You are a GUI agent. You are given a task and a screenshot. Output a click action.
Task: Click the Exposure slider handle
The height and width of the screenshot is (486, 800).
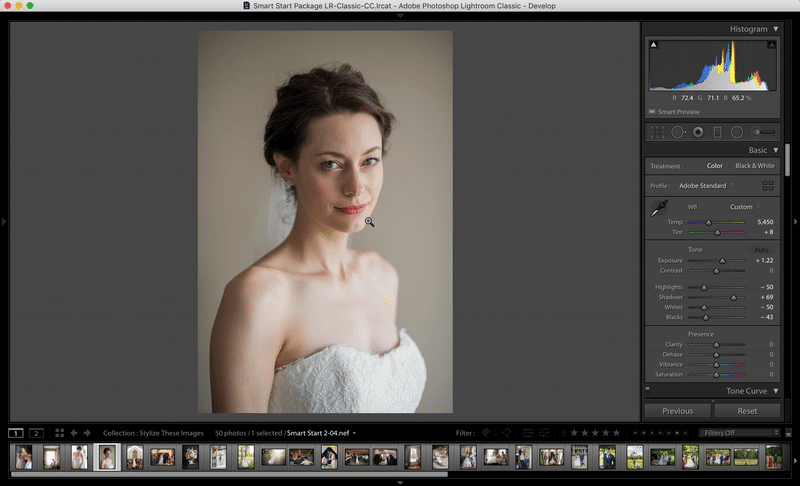click(722, 260)
